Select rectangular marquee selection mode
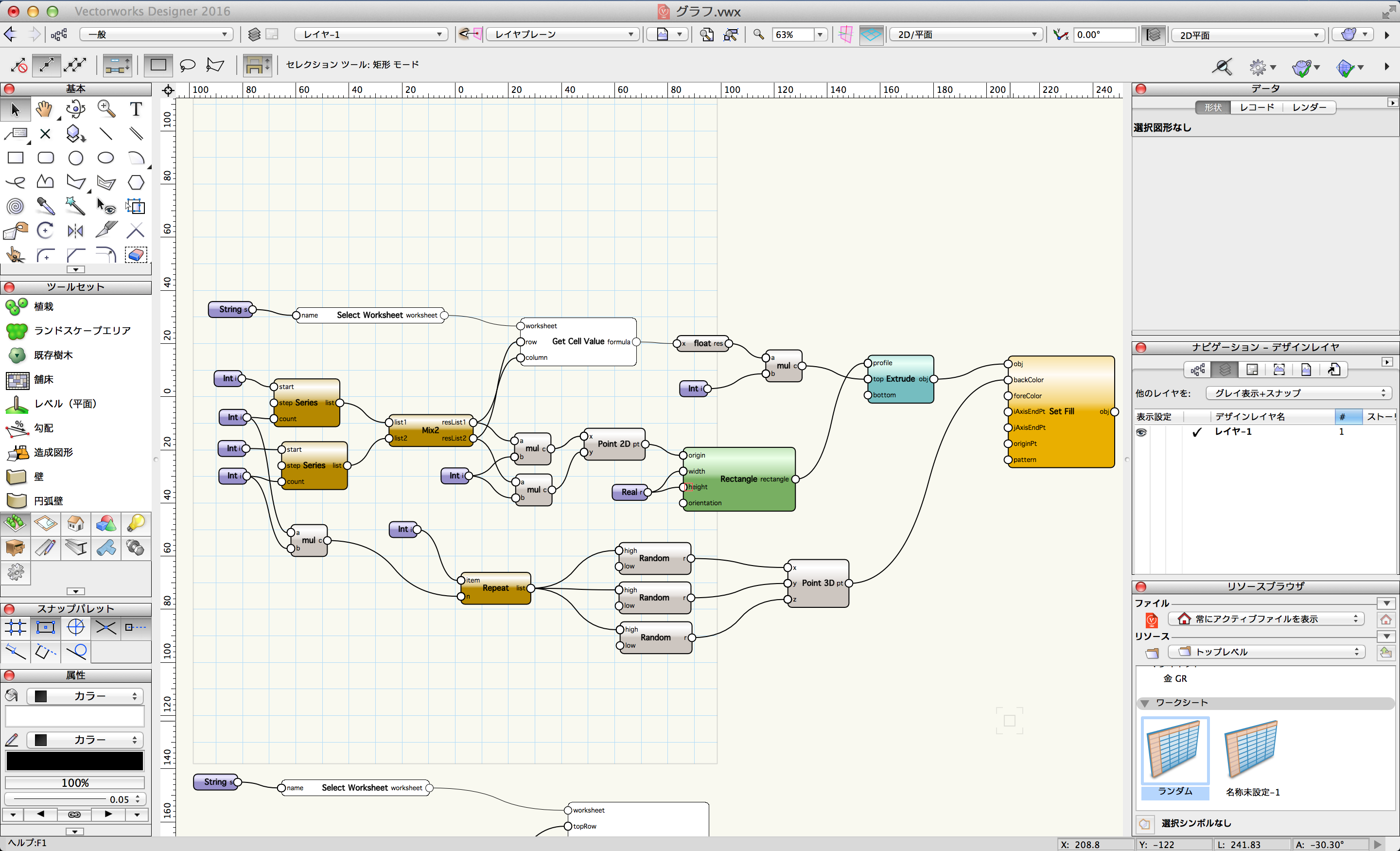Image resolution: width=1400 pixels, height=851 pixels. [158, 65]
